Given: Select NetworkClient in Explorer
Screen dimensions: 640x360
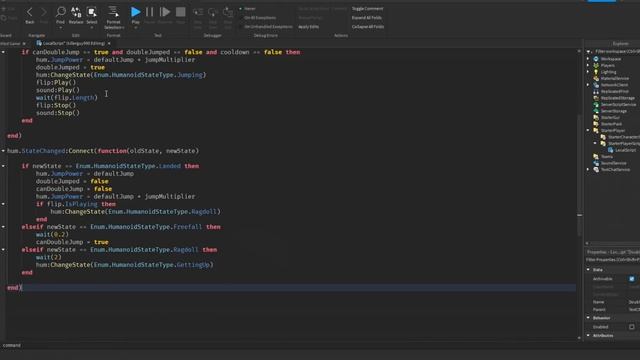Looking at the screenshot, I should [x=614, y=85].
